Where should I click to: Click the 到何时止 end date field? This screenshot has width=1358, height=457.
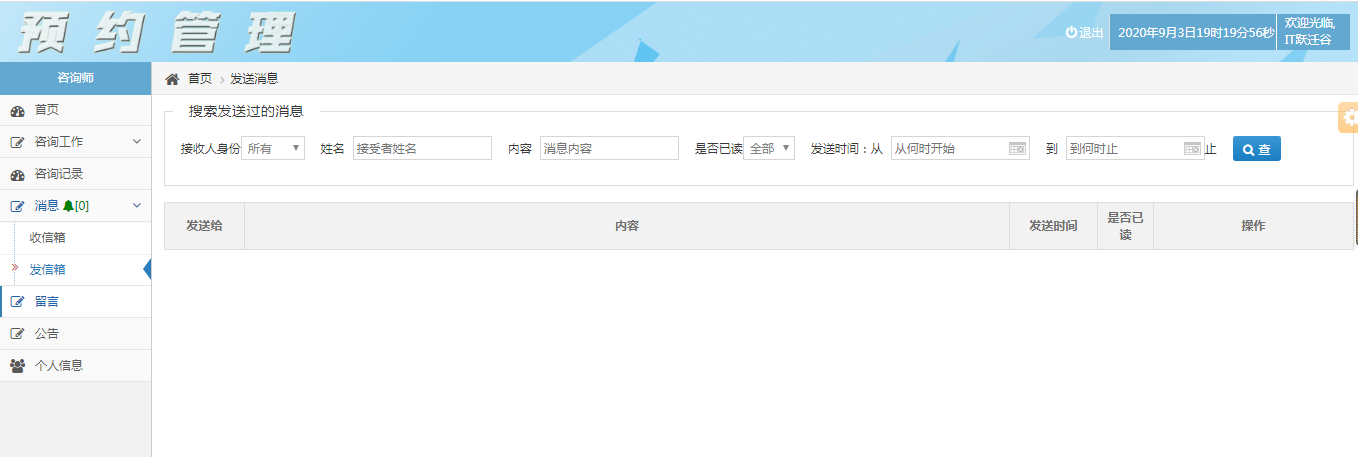(x=1135, y=148)
